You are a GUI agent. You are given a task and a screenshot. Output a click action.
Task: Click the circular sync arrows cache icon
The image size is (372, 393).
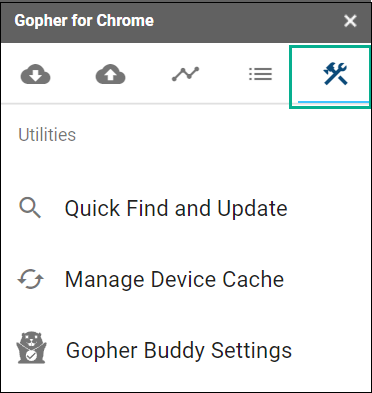[30, 279]
